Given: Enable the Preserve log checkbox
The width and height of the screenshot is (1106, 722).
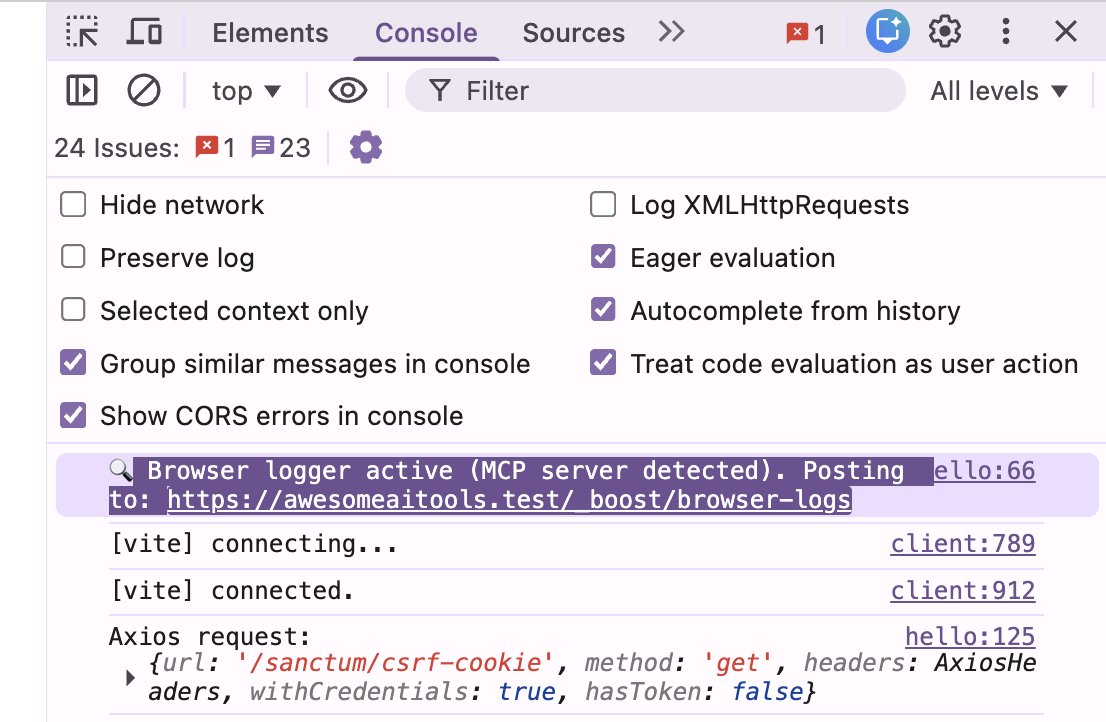Looking at the screenshot, I should (x=72, y=257).
